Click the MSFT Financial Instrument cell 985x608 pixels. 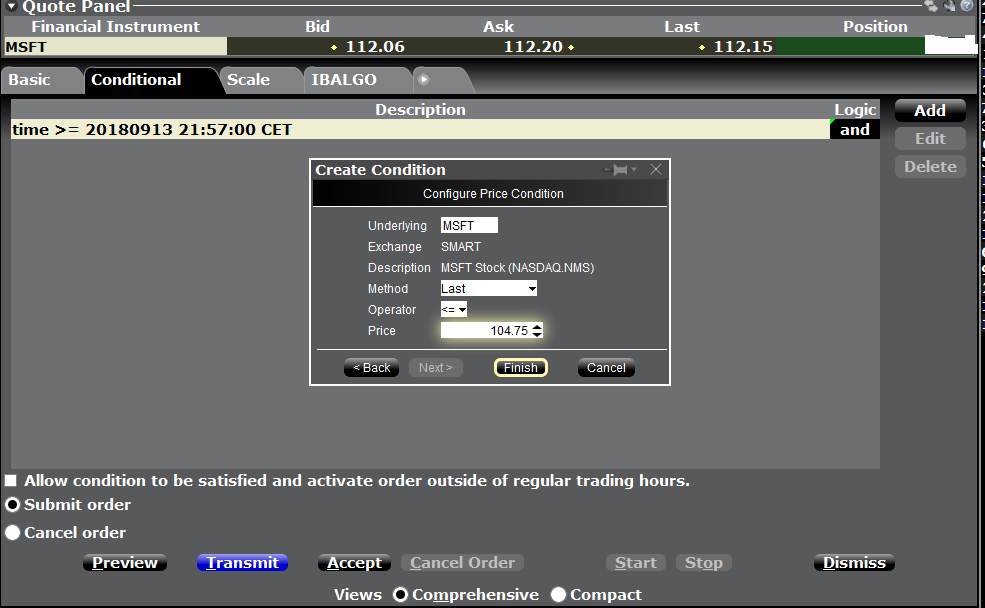click(116, 46)
